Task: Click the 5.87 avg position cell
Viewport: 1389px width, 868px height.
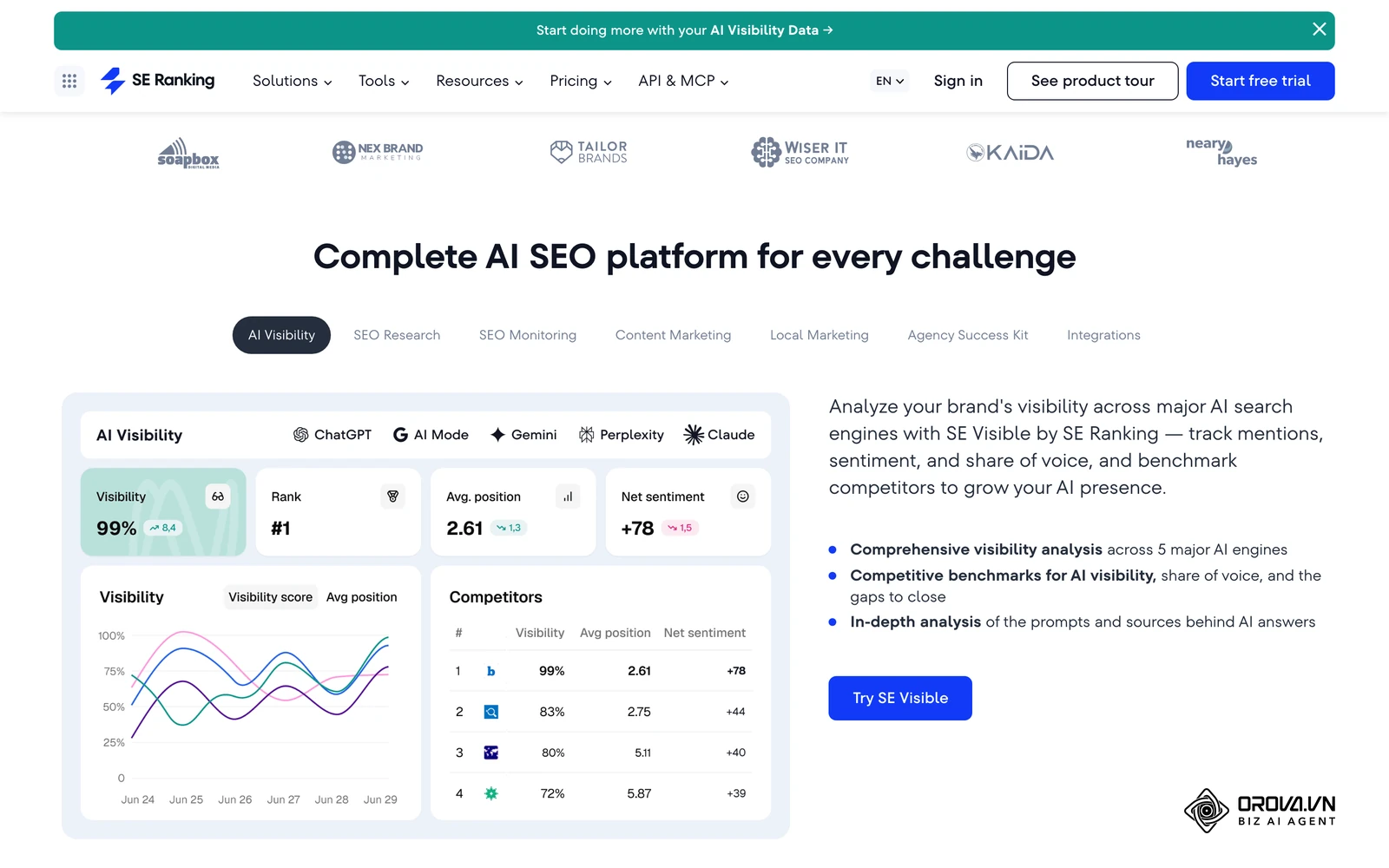Action: pos(639,793)
